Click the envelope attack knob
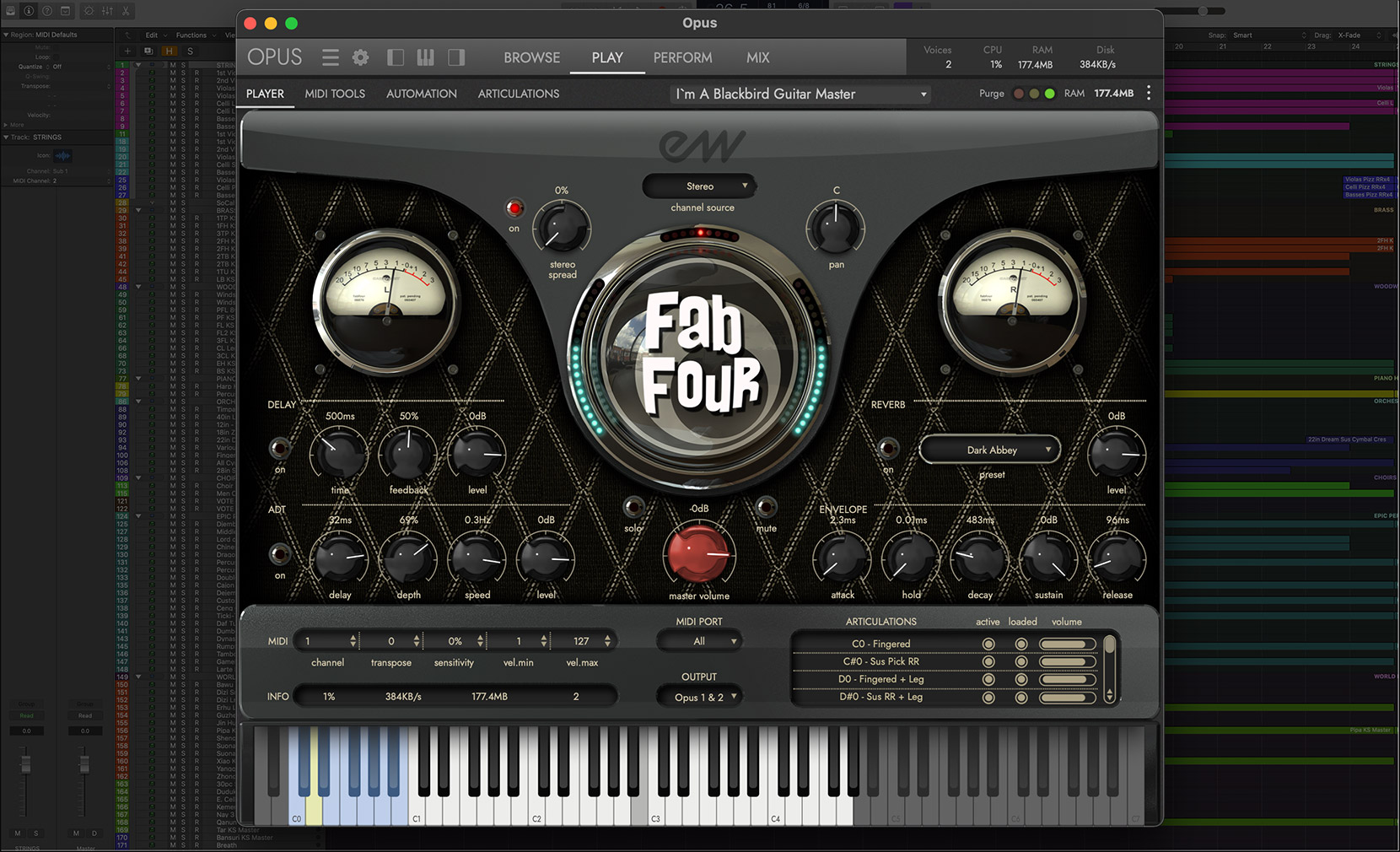This screenshot has height=852, width=1400. click(842, 558)
